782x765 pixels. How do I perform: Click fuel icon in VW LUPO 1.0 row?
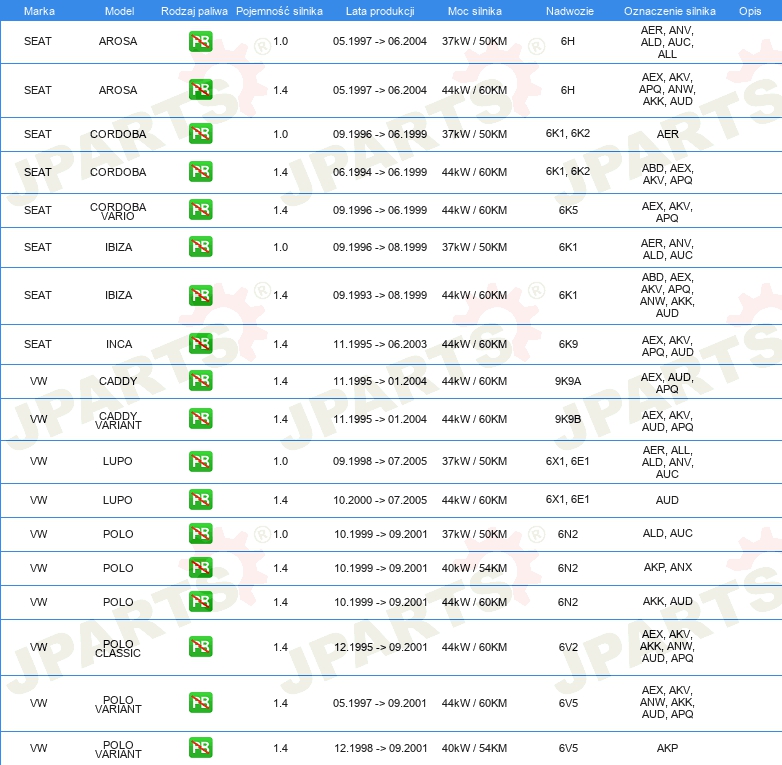tap(200, 461)
